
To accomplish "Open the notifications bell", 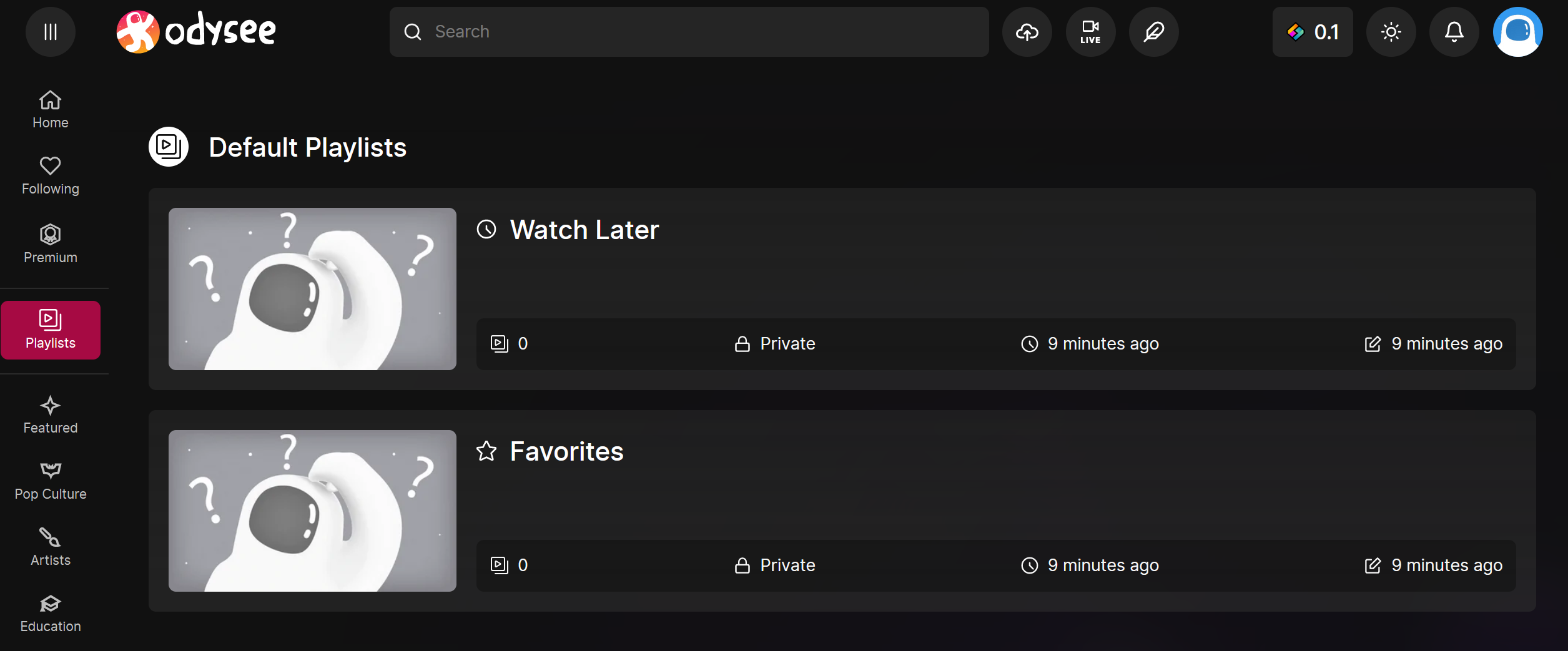I will [1454, 32].
